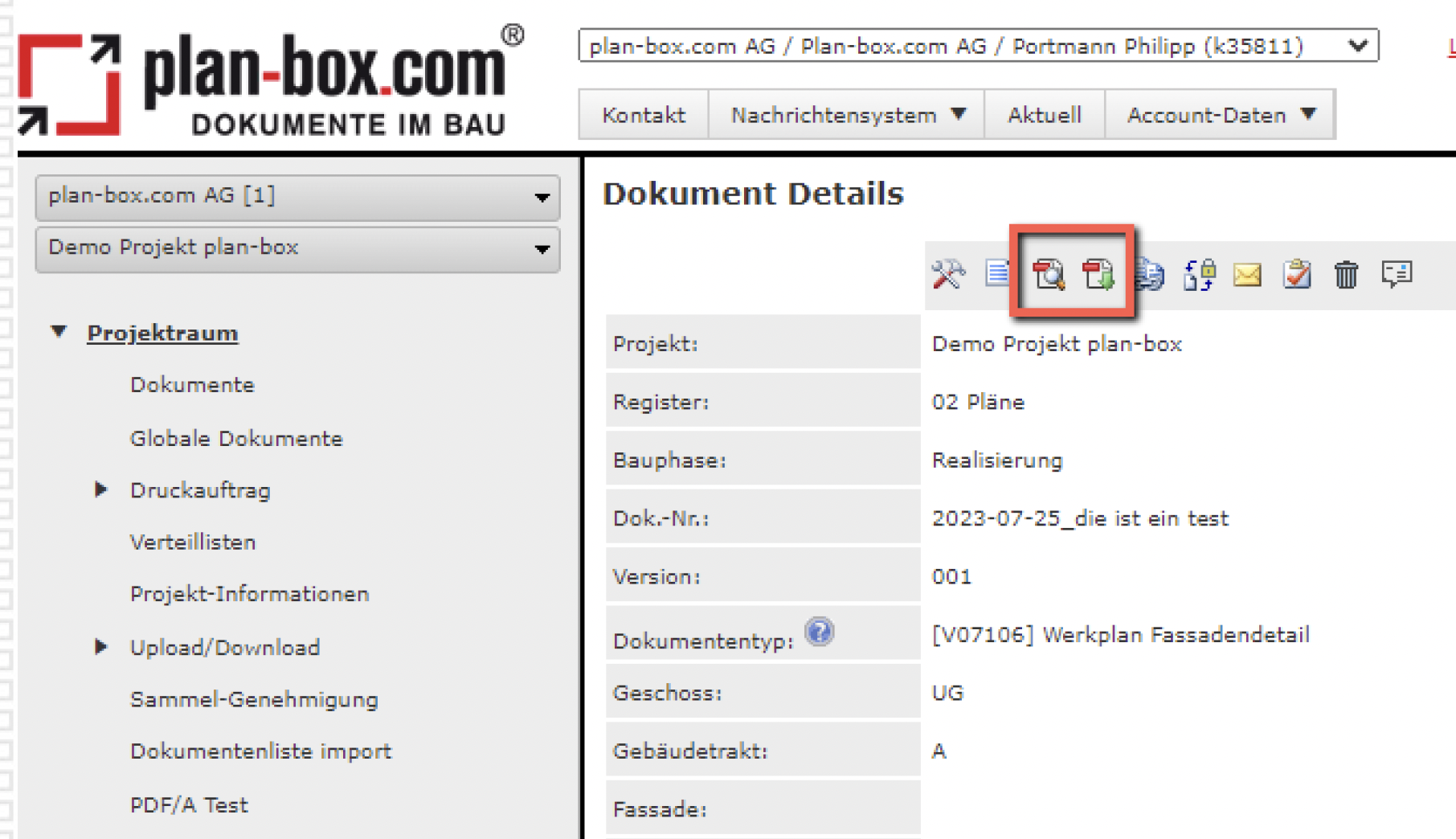Open Dokumente in the sidebar

pyautogui.click(x=192, y=385)
